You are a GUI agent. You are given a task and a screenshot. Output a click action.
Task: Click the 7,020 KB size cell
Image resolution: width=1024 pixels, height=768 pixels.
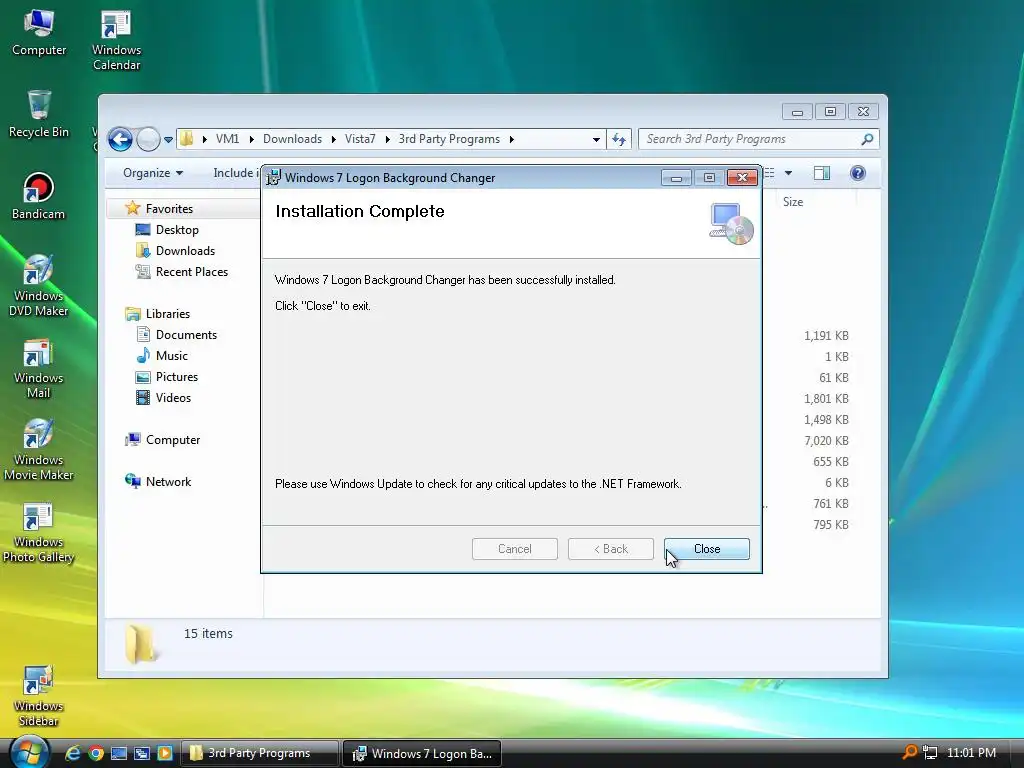[826, 441]
